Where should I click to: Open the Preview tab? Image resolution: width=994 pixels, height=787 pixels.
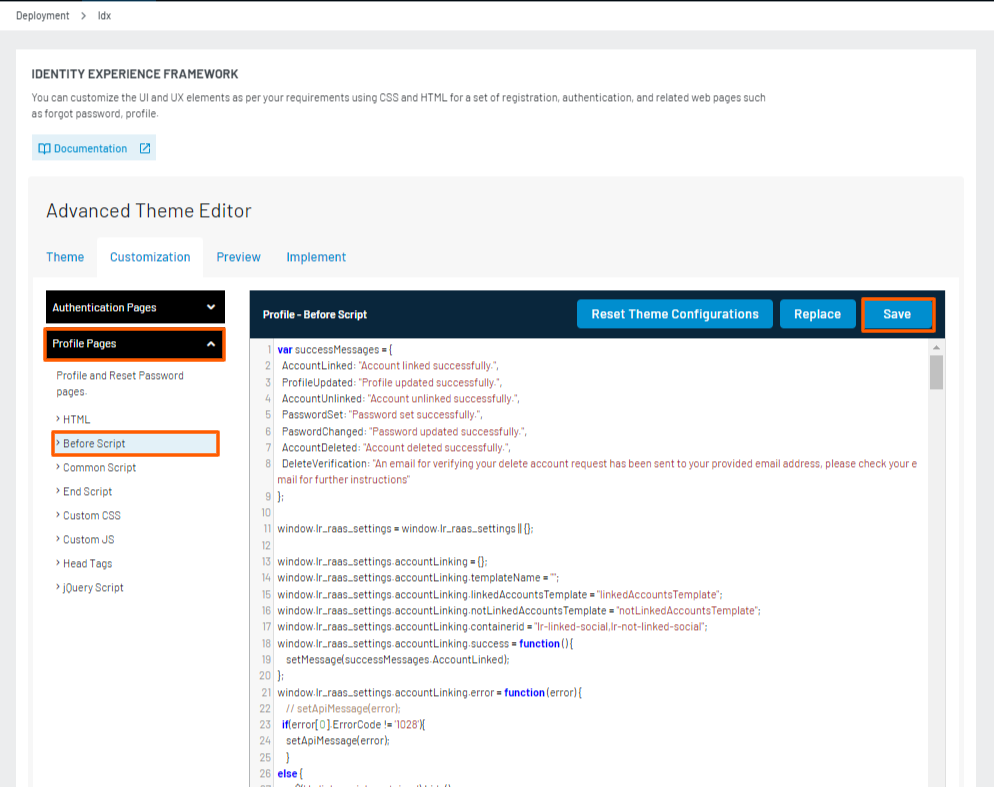click(x=238, y=257)
